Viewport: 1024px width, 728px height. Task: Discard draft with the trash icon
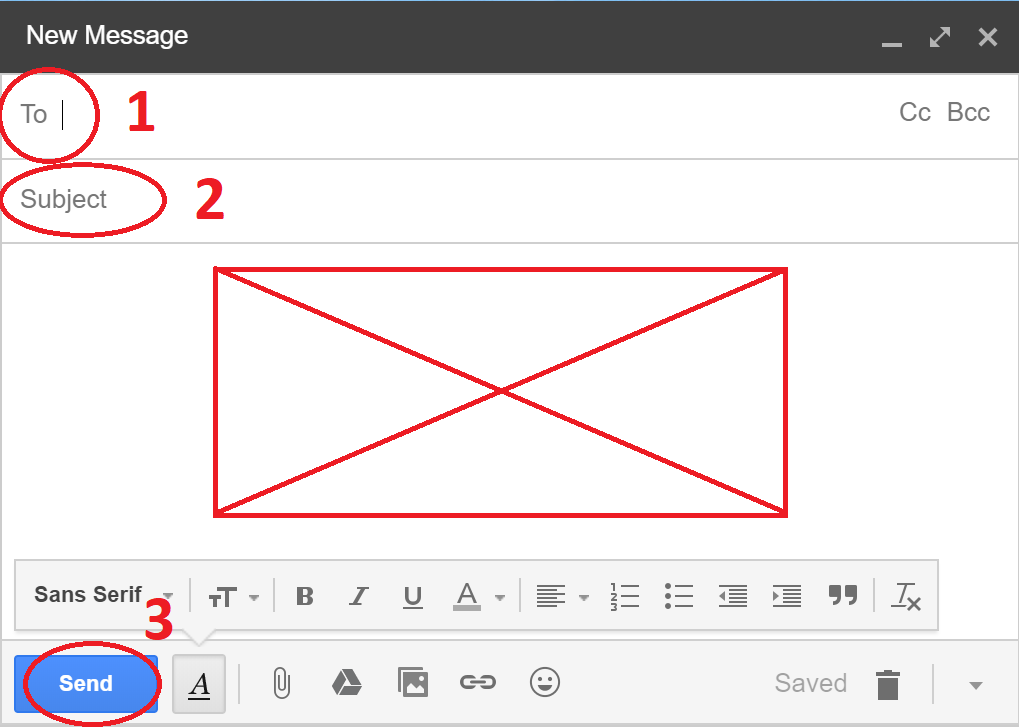pyautogui.click(x=887, y=684)
